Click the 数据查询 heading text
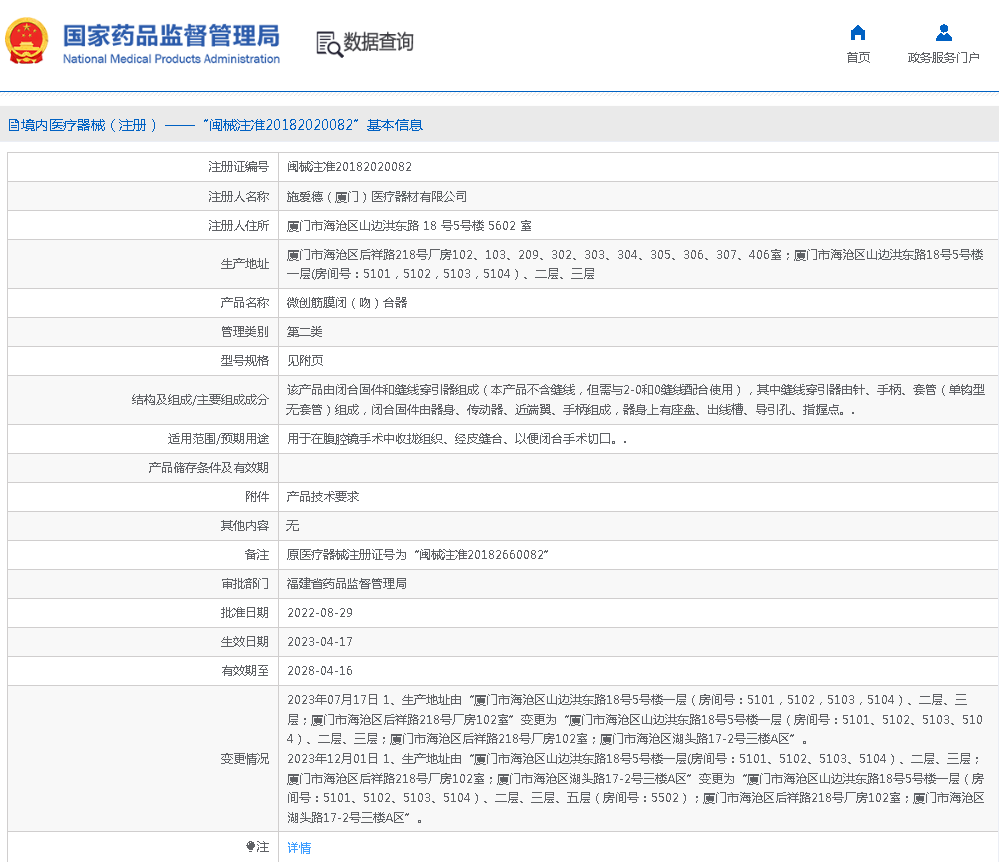The image size is (999, 862). (x=378, y=42)
